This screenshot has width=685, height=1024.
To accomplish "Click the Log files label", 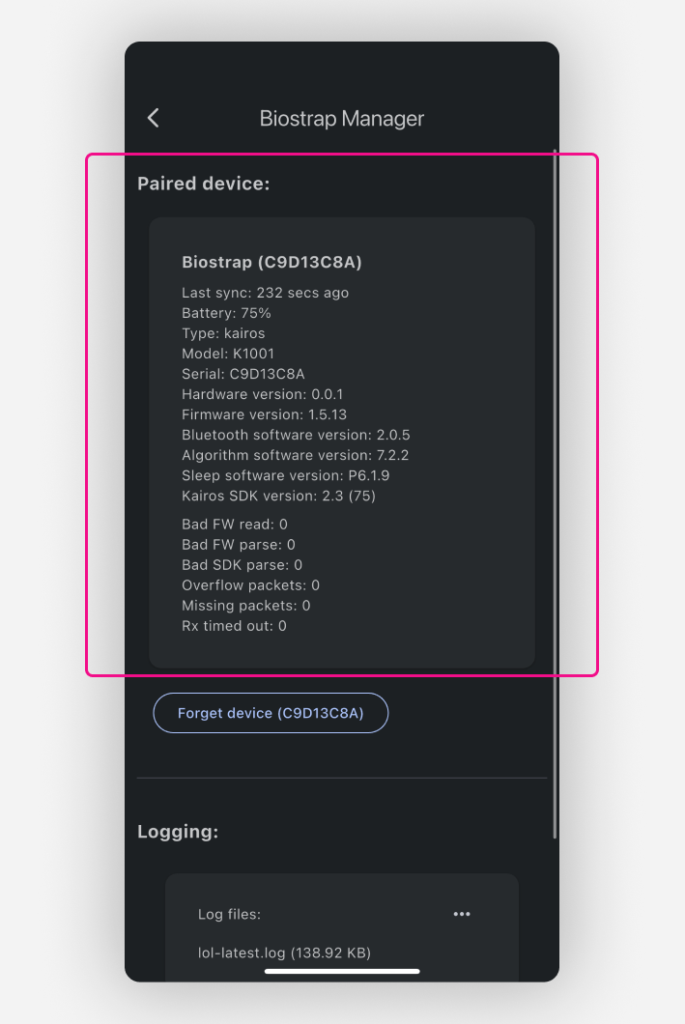I will tap(229, 914).
